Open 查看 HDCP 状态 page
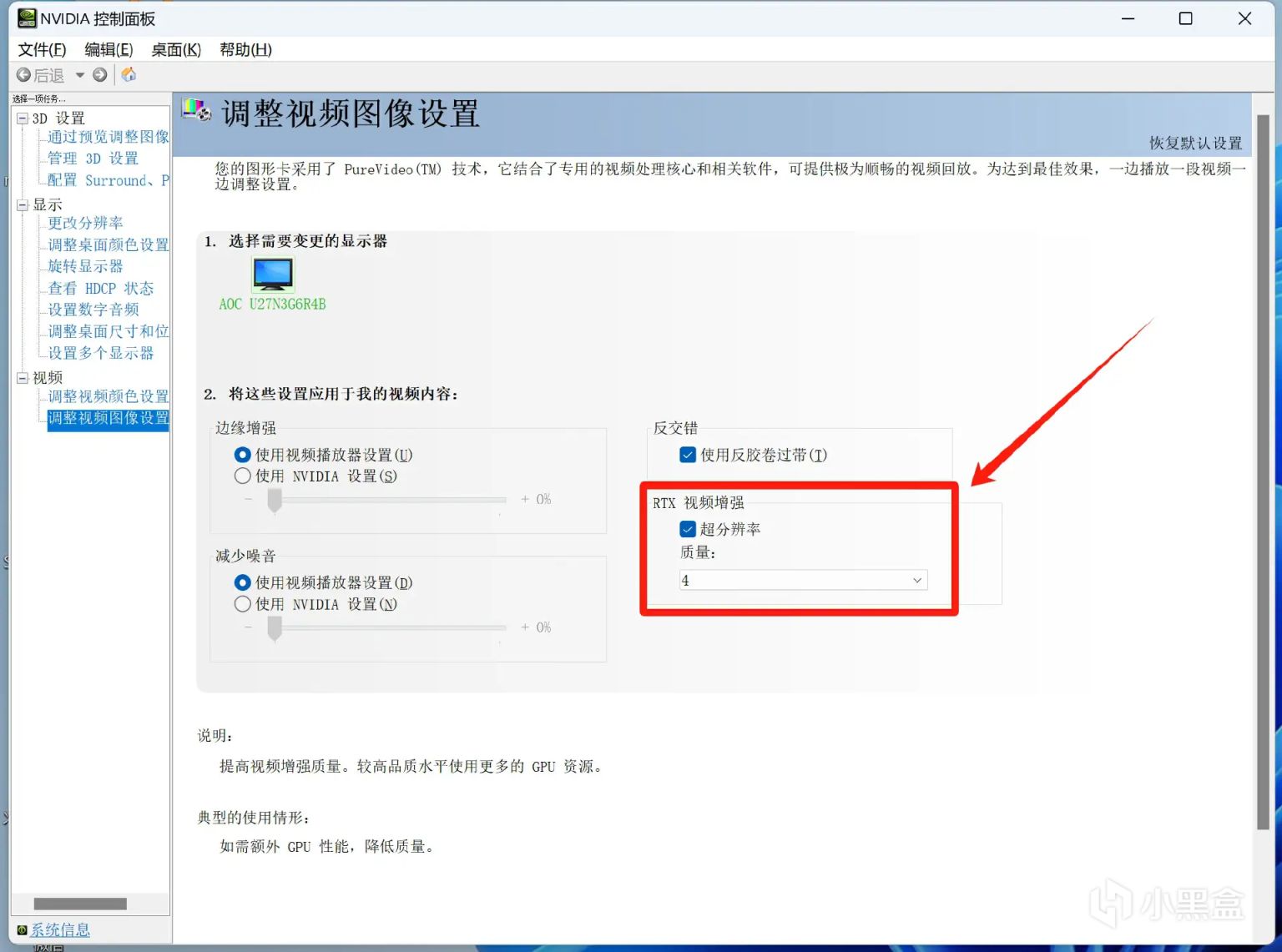The image size is (1282, 952). pyautogui.click(x=101, y=289)
